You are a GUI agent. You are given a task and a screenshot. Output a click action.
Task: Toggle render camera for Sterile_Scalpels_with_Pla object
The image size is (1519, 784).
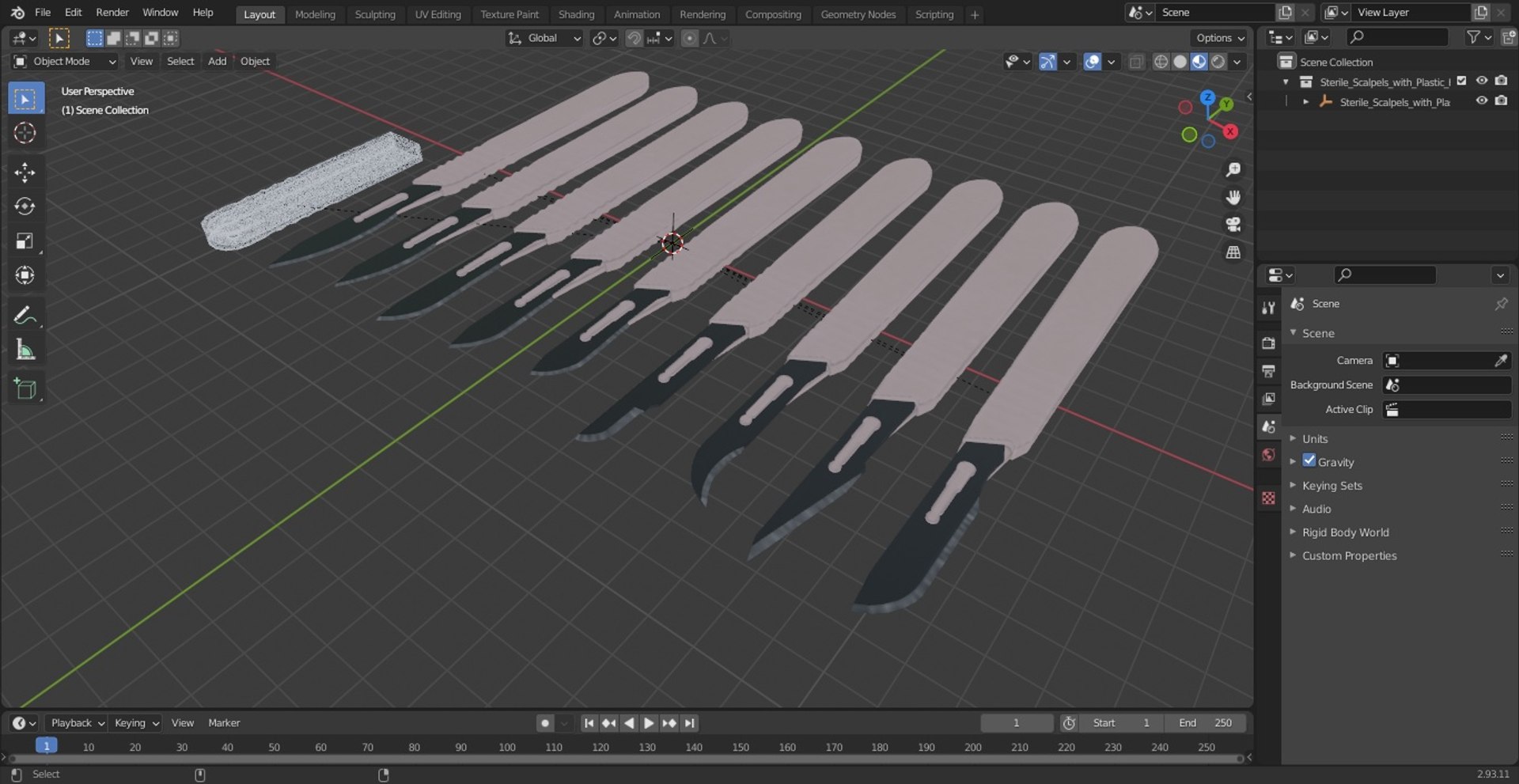[1502, 100]
